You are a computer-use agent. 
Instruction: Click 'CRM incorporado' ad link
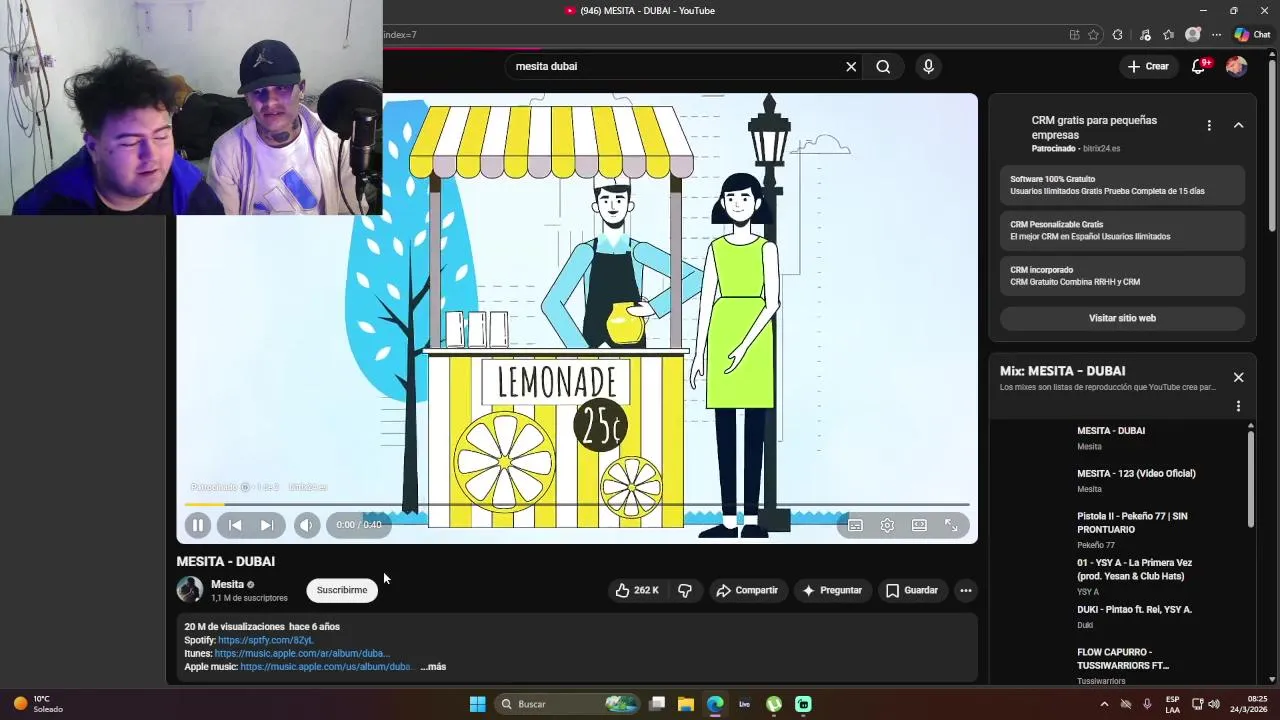tap(1122, 276)
